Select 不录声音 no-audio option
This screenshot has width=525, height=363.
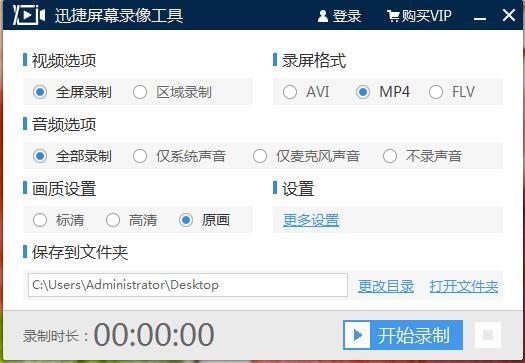pos(423,156)
